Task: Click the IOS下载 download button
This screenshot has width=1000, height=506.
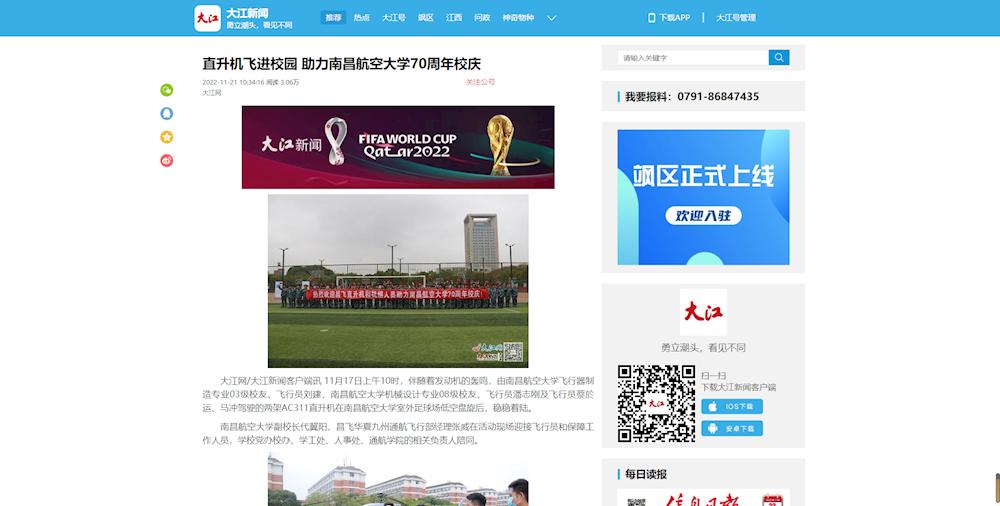Action: 732,407
